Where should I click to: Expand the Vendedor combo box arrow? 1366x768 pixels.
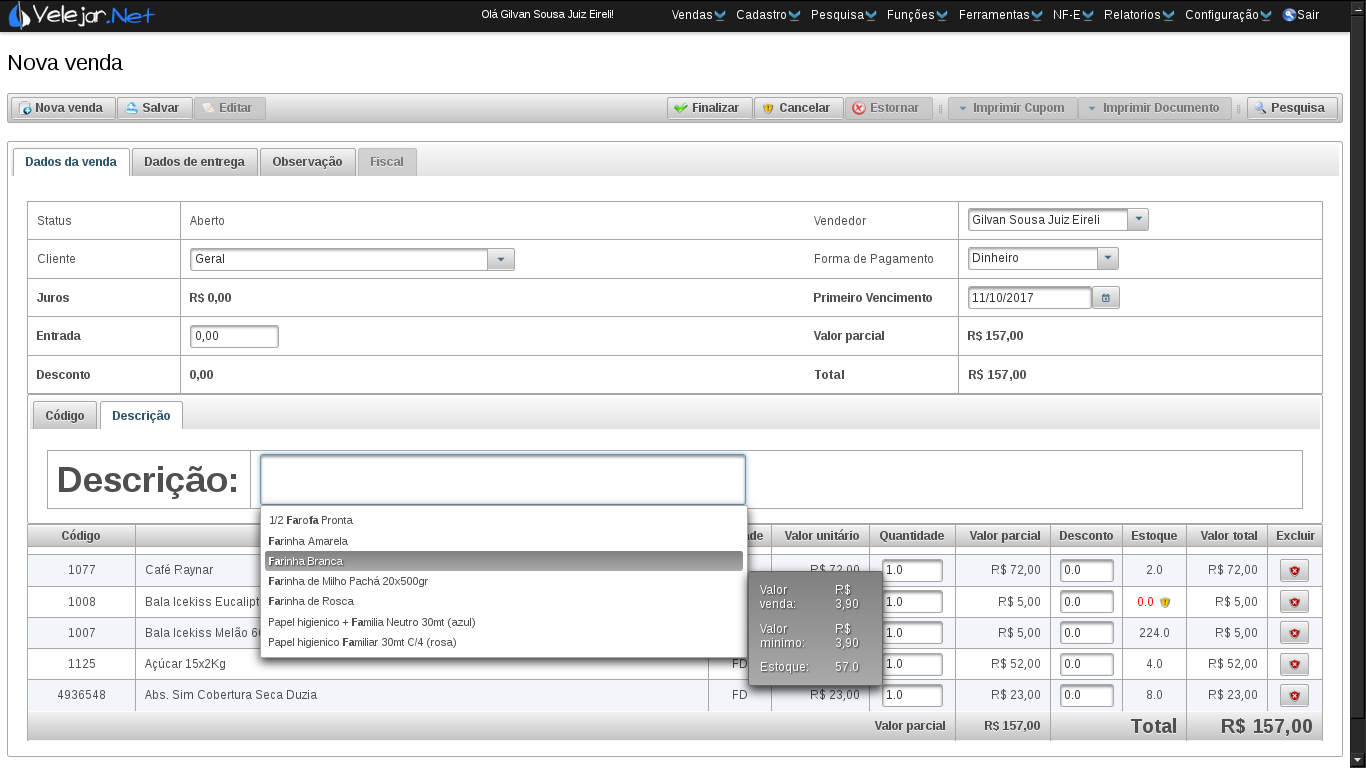tap(1138, 220)
